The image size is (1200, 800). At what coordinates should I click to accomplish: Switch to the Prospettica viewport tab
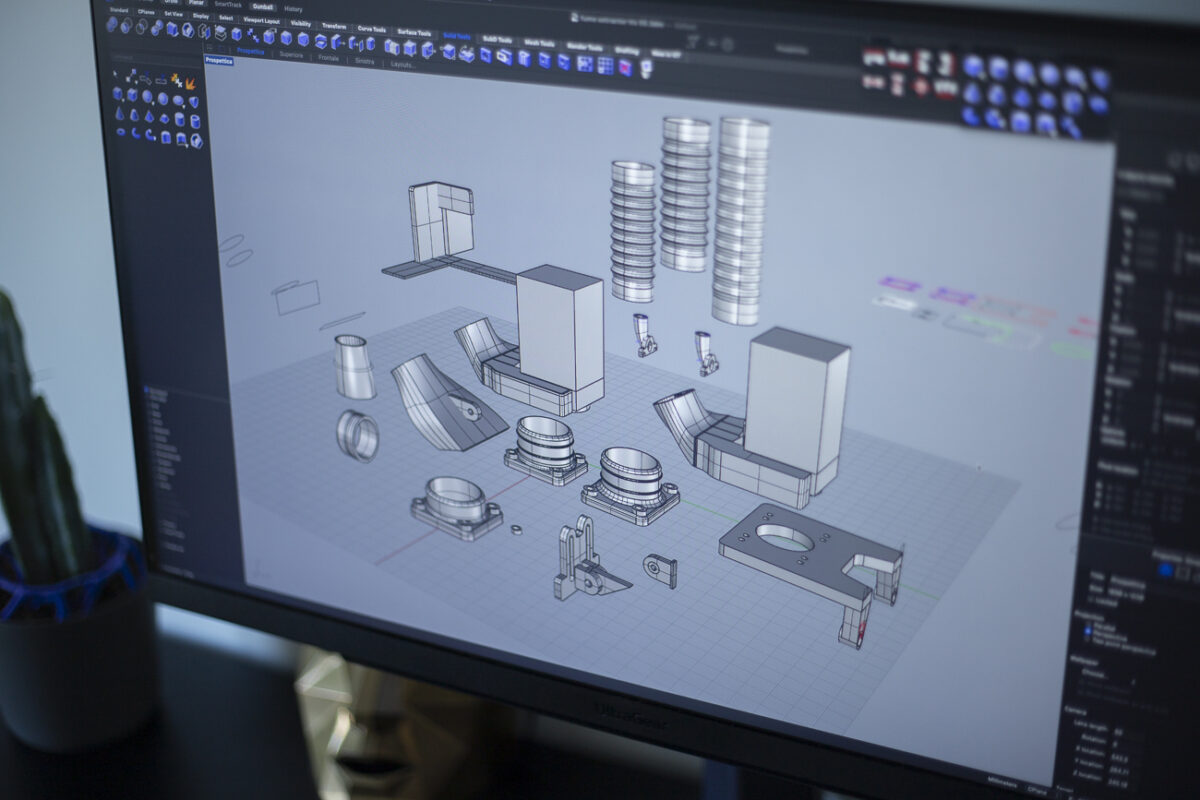coord(250,51)
